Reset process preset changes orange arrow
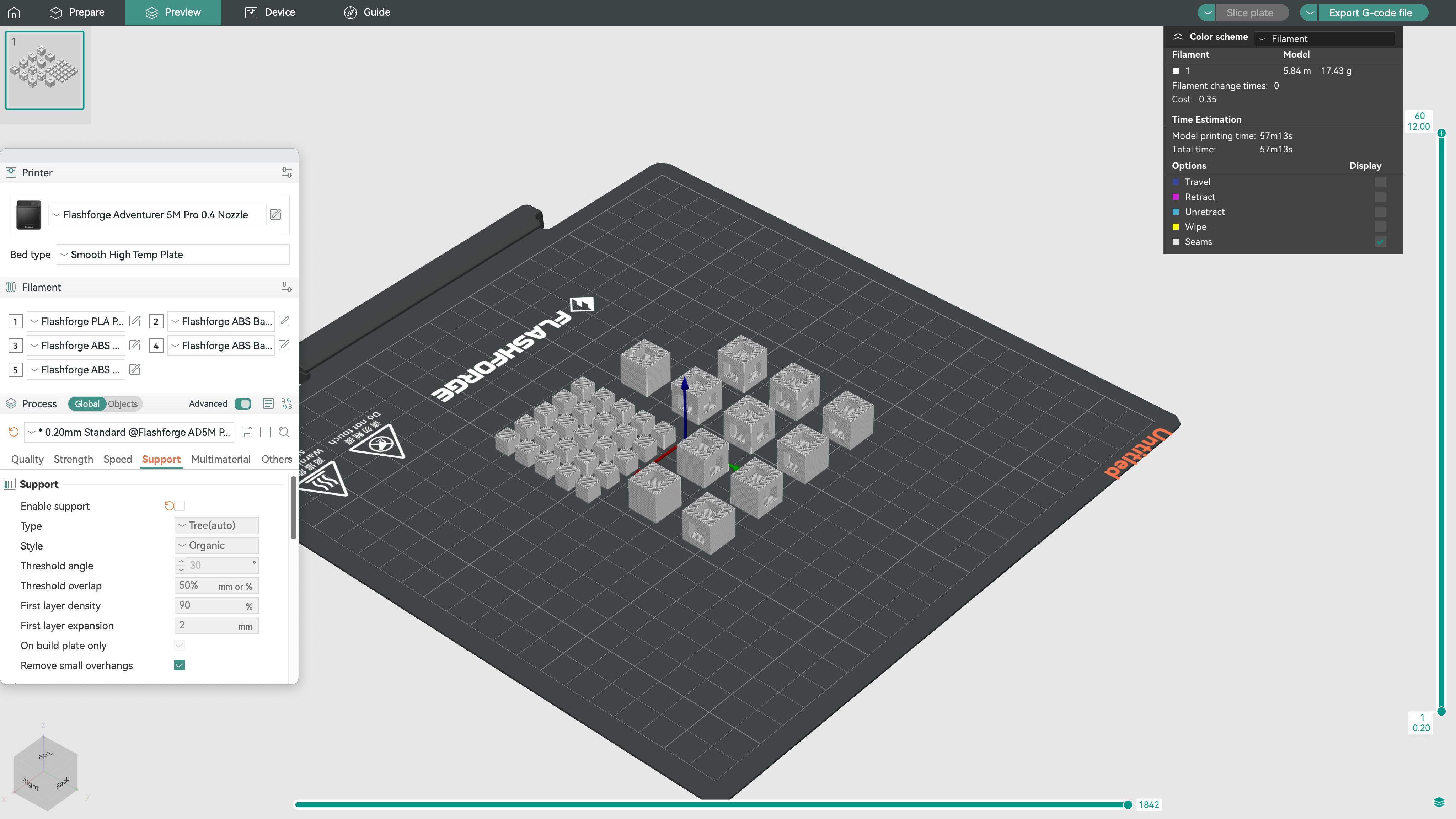The width and height of the screenshot is (1456, 819). (14, 432)
